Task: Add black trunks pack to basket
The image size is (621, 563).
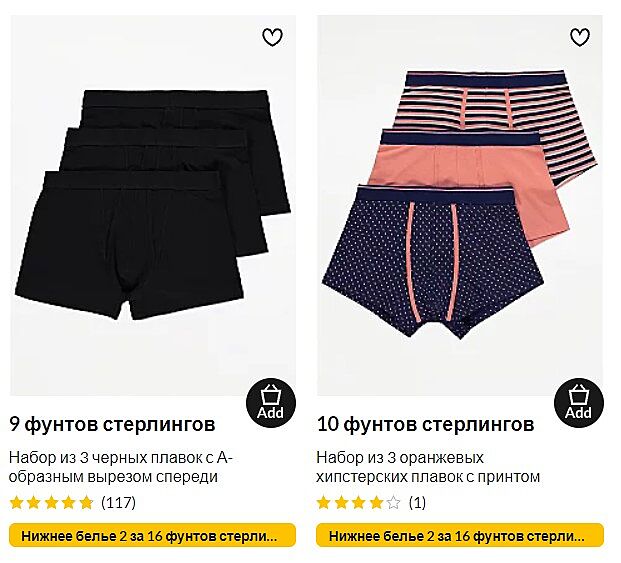Action: 271,404
